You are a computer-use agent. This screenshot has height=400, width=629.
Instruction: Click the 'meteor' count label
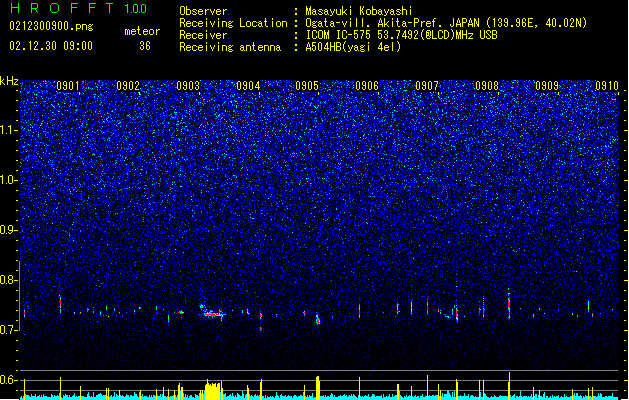tap(142, 31)
